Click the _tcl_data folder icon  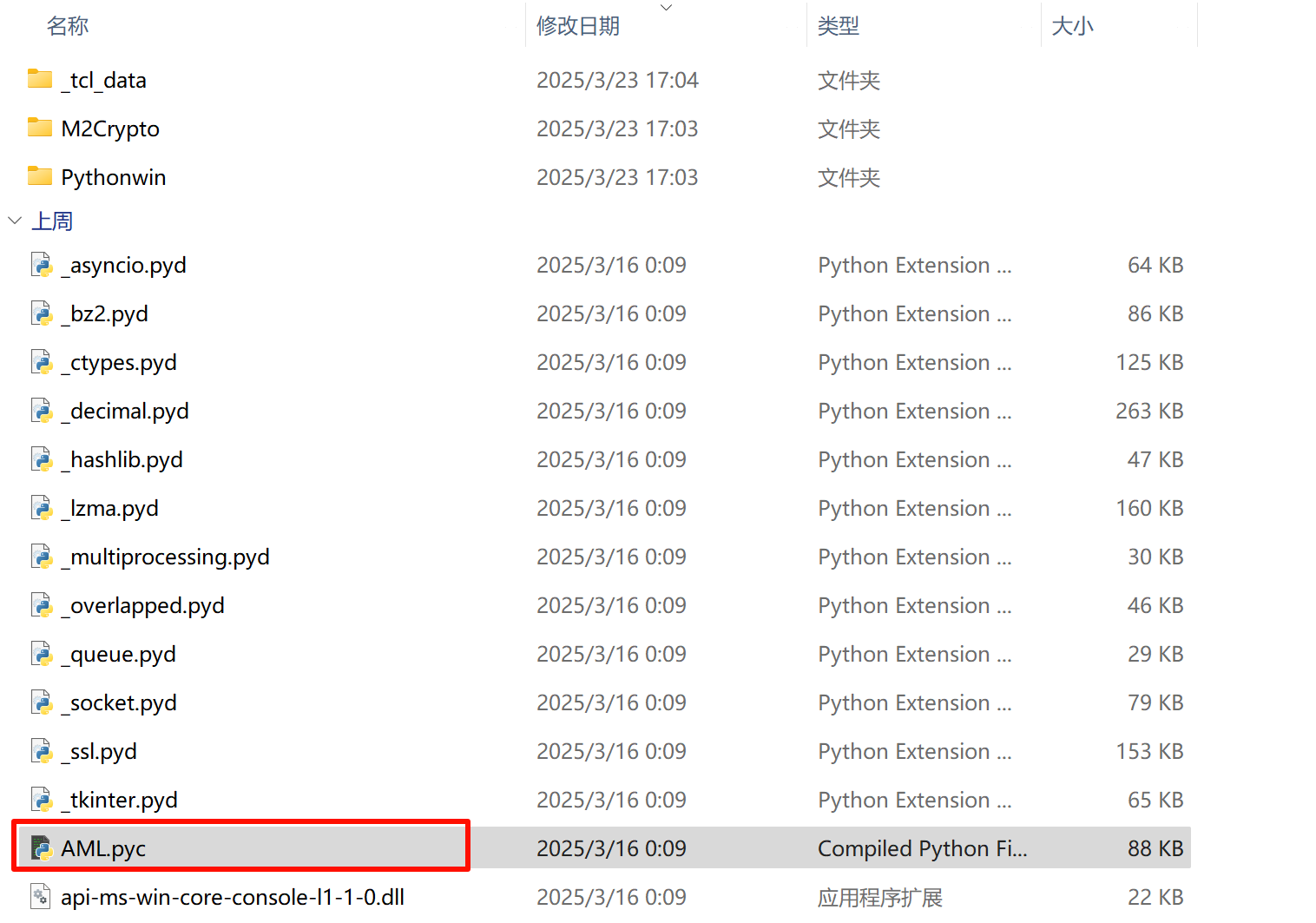click(x=40, y=80)
